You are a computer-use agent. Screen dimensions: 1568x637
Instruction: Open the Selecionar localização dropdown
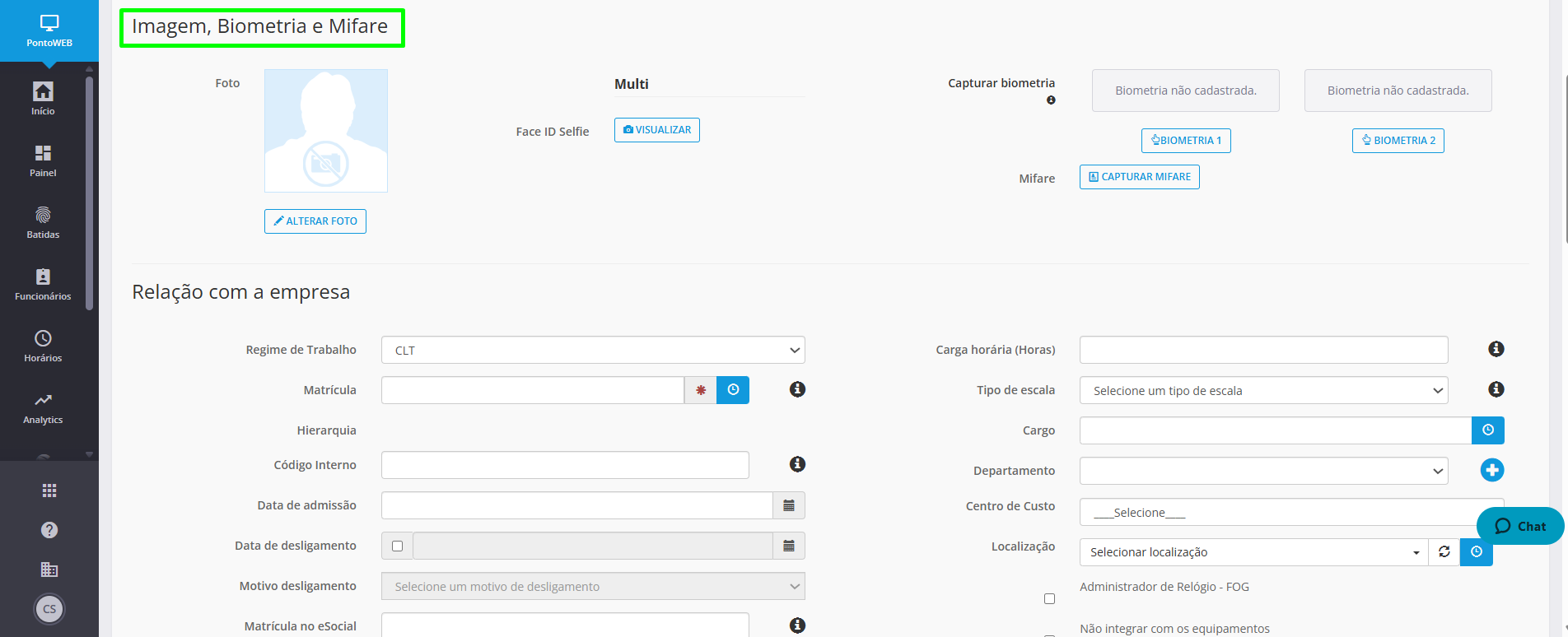pyautogui.click(x=1253, y=552)
